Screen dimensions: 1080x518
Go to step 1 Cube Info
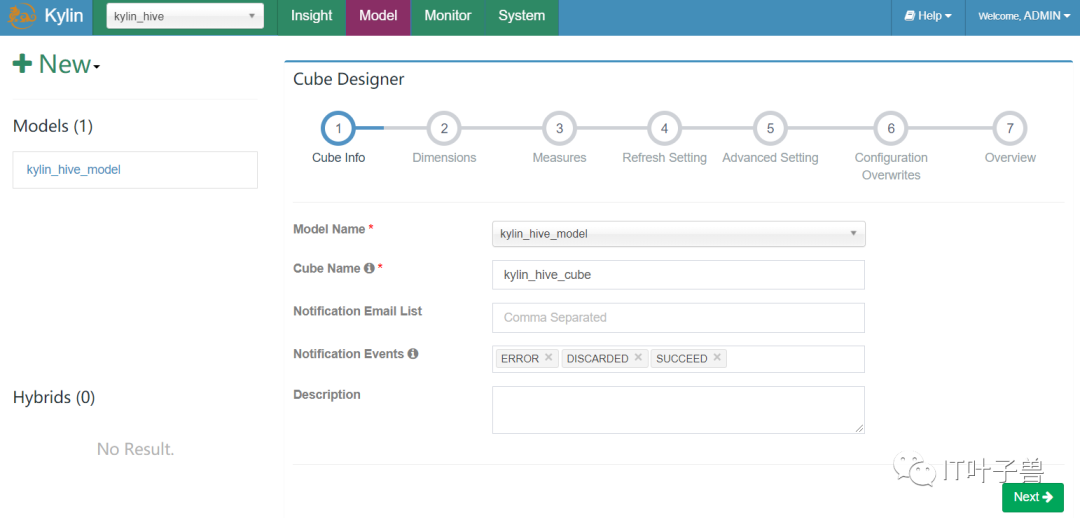click(x=338, y=128)
